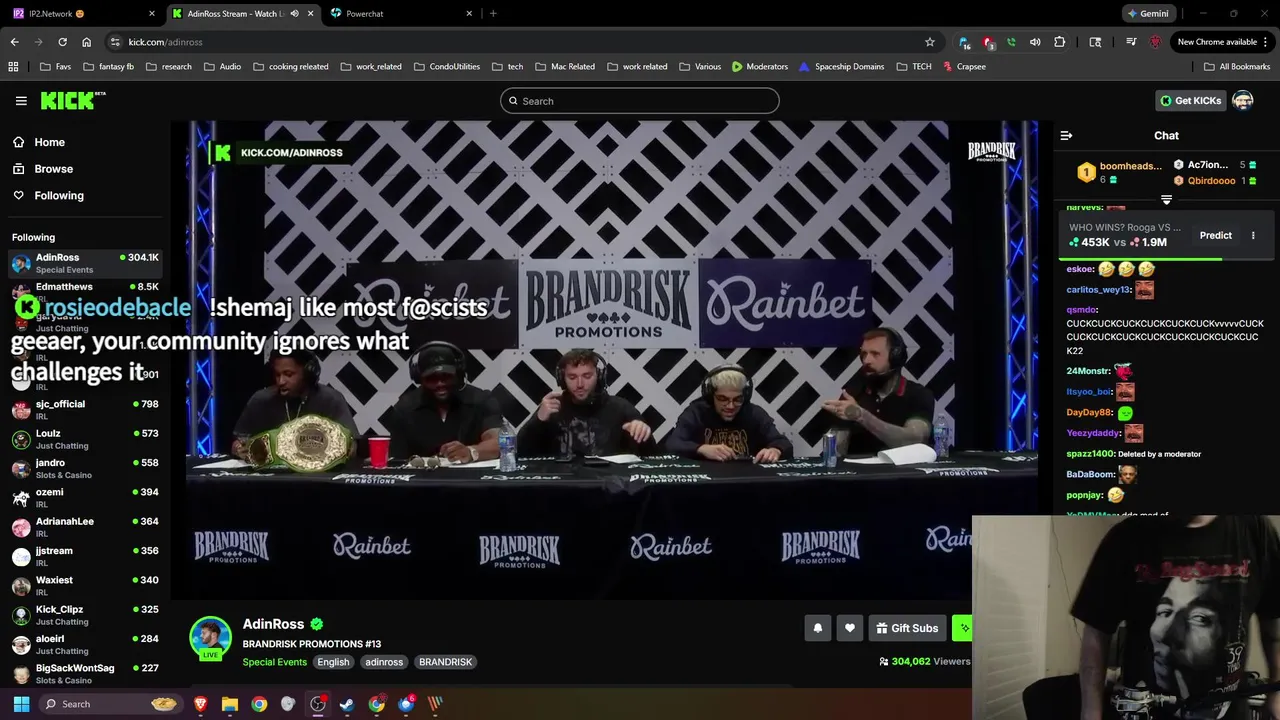Image resolution: width=1280 pixels, height=720 pixels.
Task: Switch to IP2.Network browser tab
Action: (84, 14)
